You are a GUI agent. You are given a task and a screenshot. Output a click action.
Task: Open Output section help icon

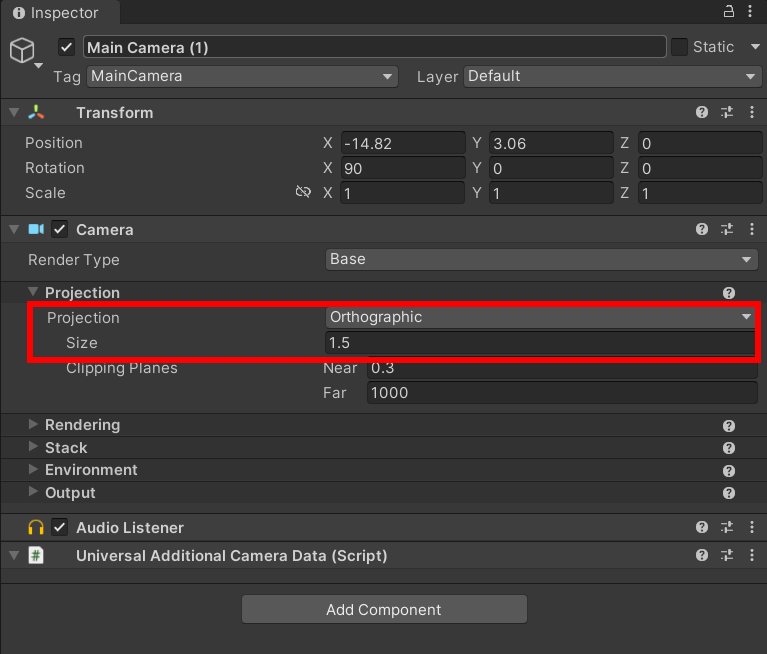[x=729, y=493]
